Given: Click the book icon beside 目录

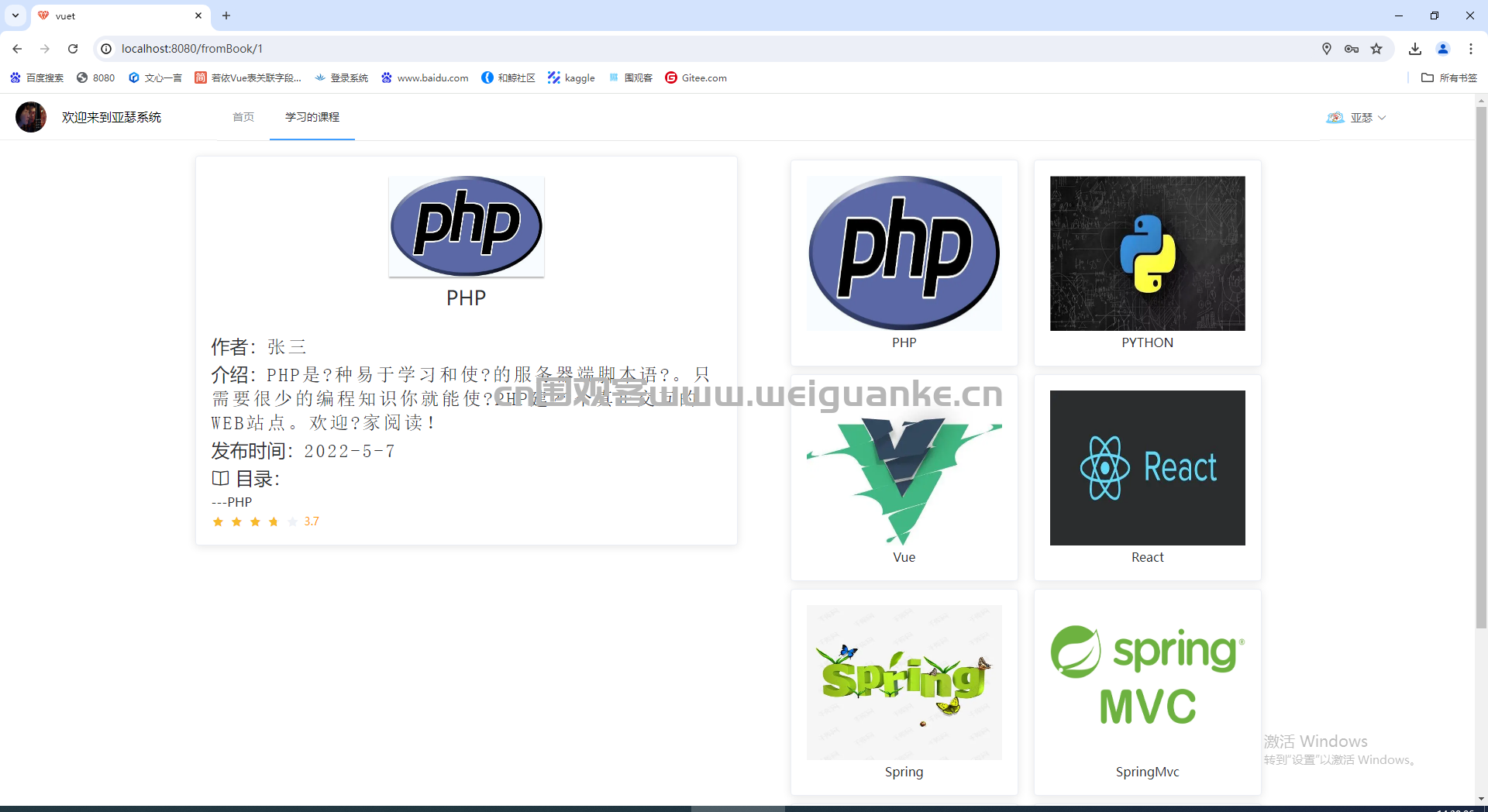Looking at the screenshot, I should [x=220, y=479].
